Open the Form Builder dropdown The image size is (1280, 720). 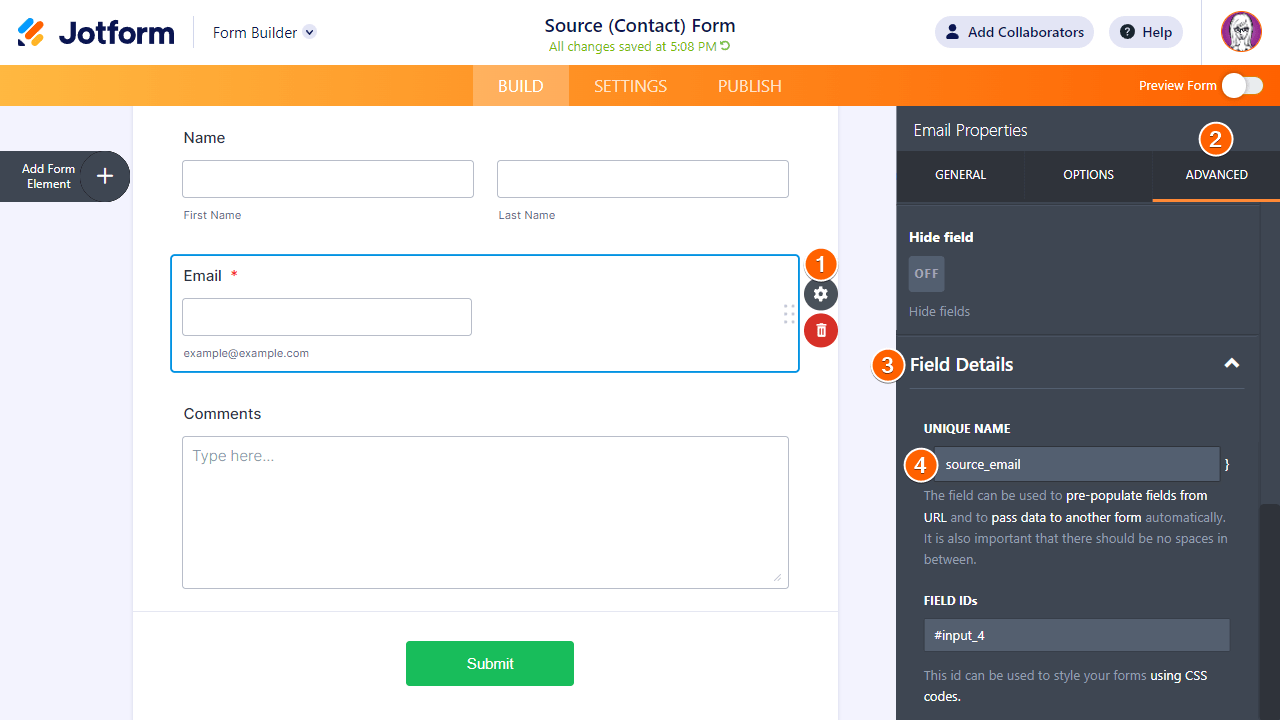[x=310, y=32]
